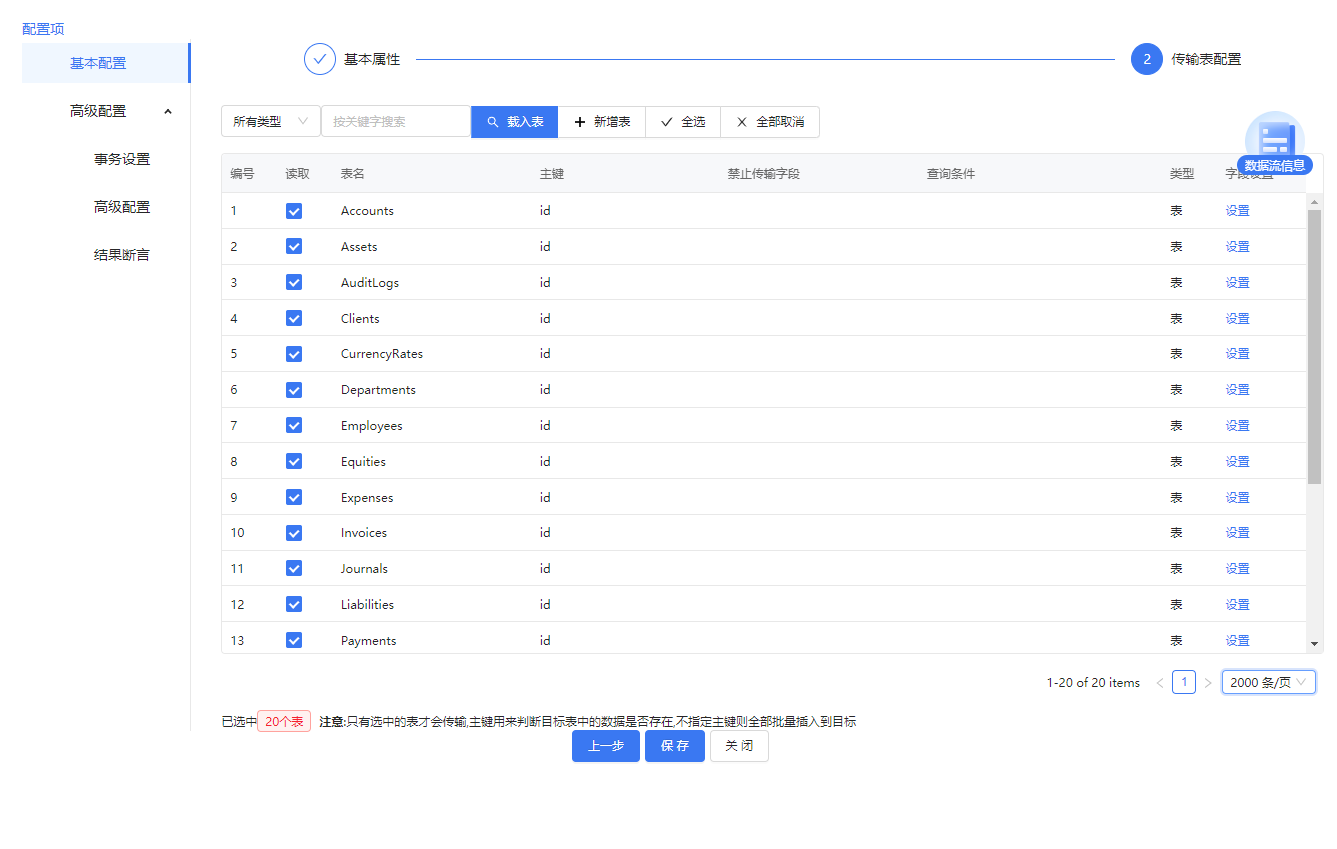
Task: Open 设置 link for the AuditLogs row
Action: (x=1238, y=282)
